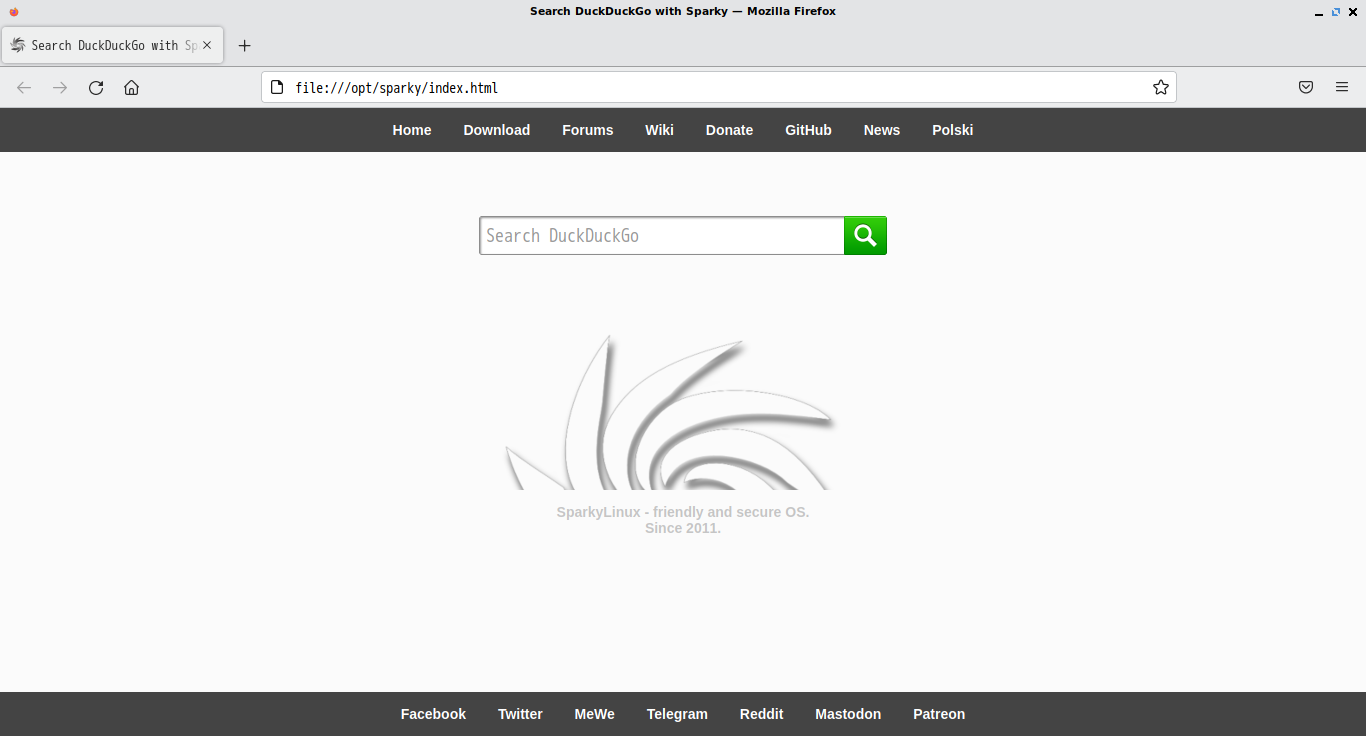Screen dimensions: 1366x736
Task: Open the Home link in the top navigation
Action: click(412, 130)
